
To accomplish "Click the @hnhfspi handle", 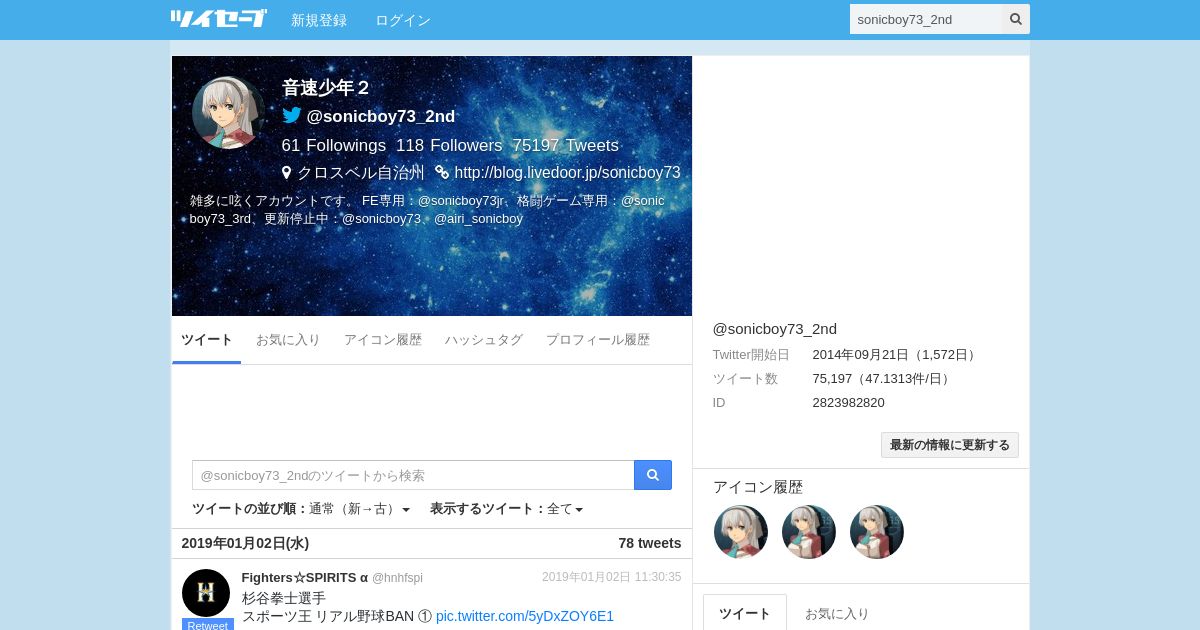I will coord(397,578).
